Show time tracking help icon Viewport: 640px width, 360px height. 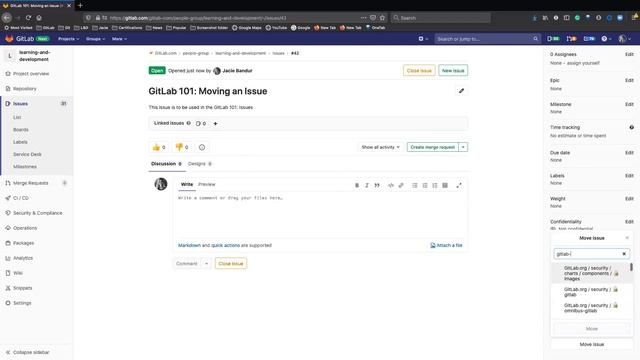pos(631,127)
